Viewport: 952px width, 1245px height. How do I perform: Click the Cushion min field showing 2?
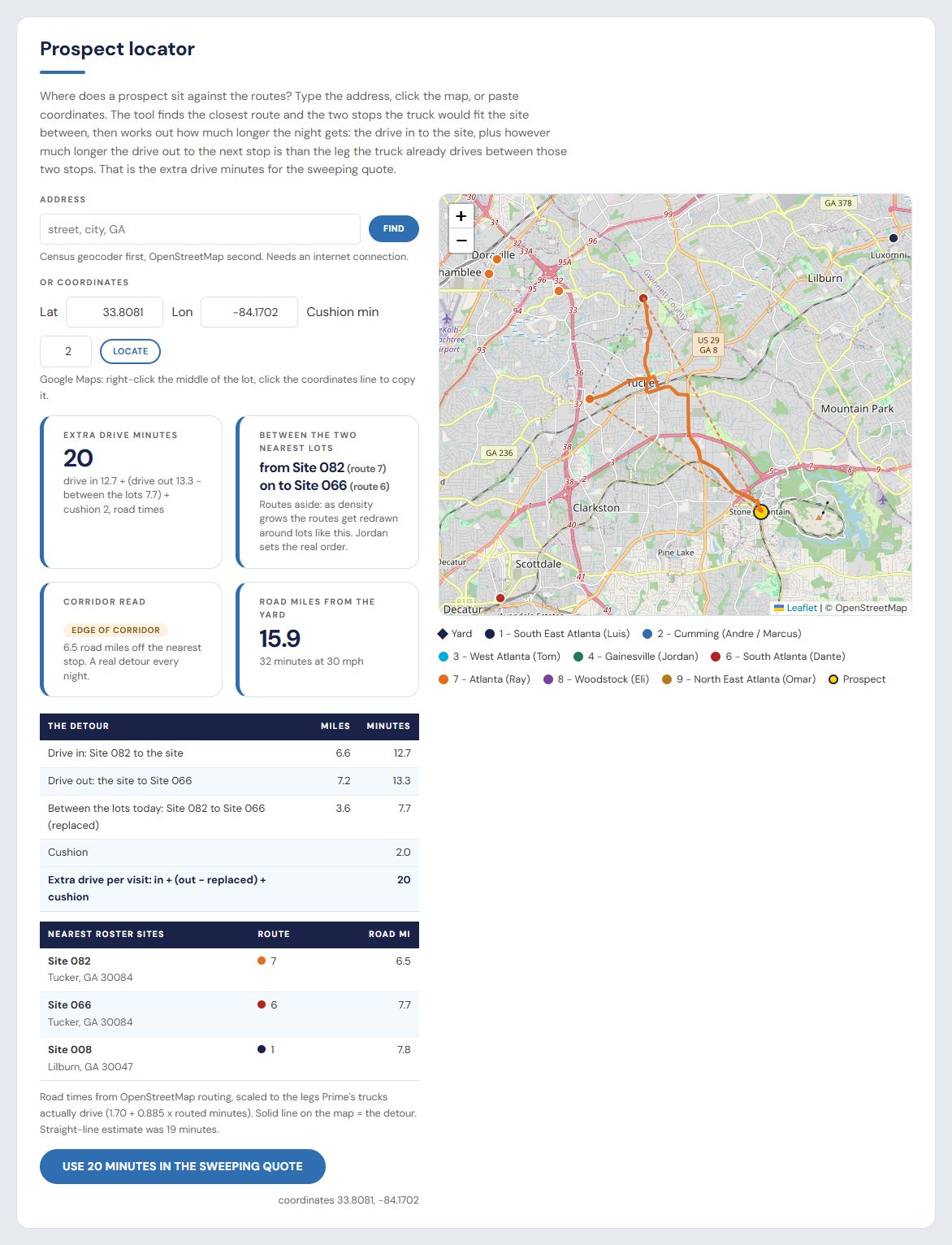66,351
